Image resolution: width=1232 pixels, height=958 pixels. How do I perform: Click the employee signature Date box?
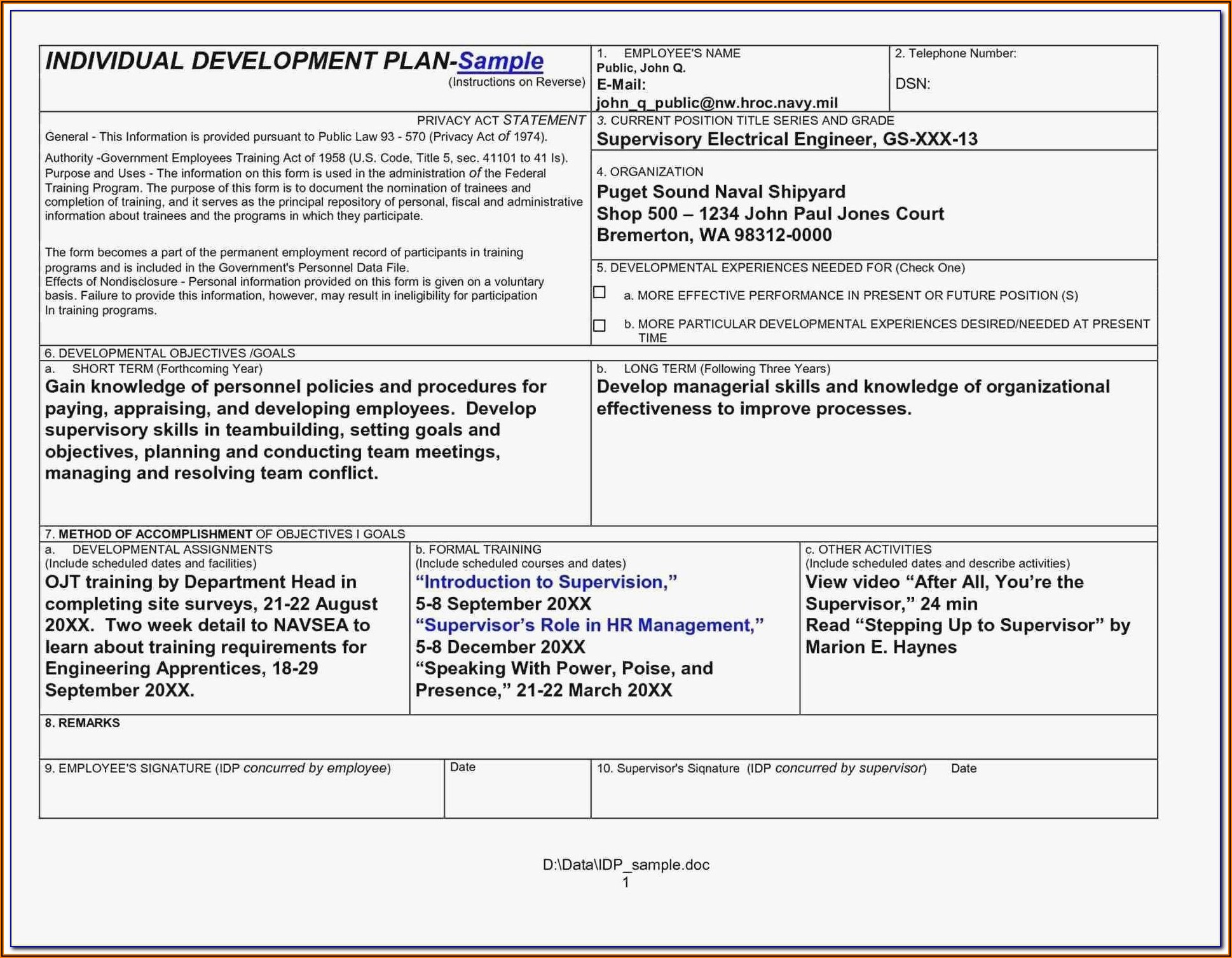tap(517, 795)
